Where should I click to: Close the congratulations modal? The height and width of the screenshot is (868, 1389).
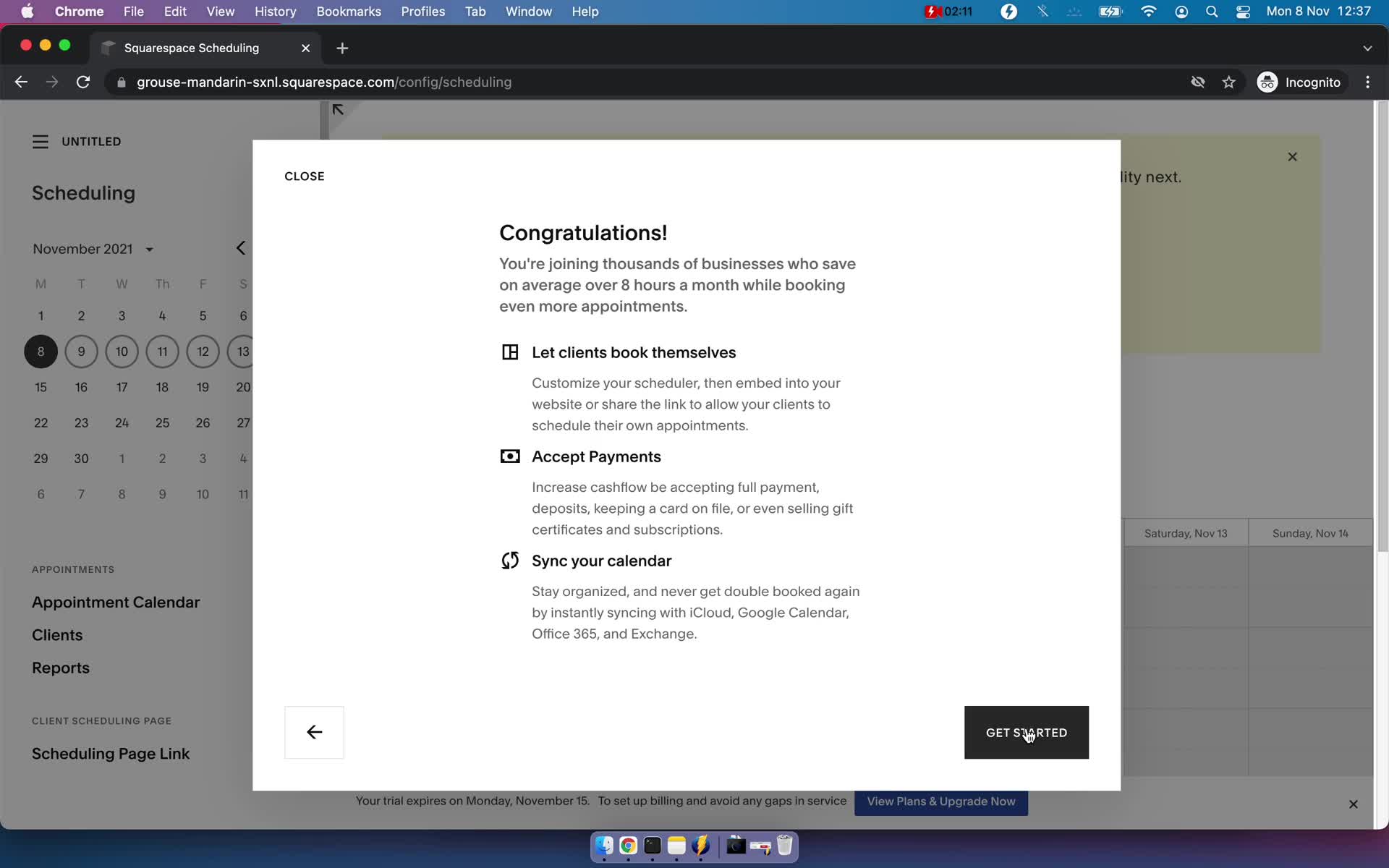[x=303, y=176]
